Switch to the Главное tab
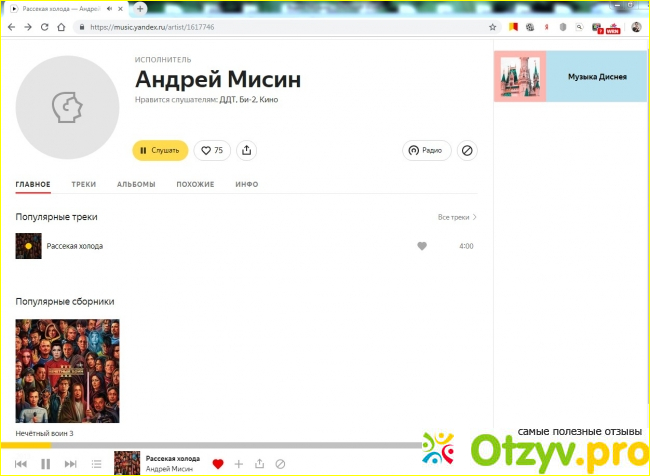Image resolution: width=650 pixels, height=476 pixels. pos(33,185)
